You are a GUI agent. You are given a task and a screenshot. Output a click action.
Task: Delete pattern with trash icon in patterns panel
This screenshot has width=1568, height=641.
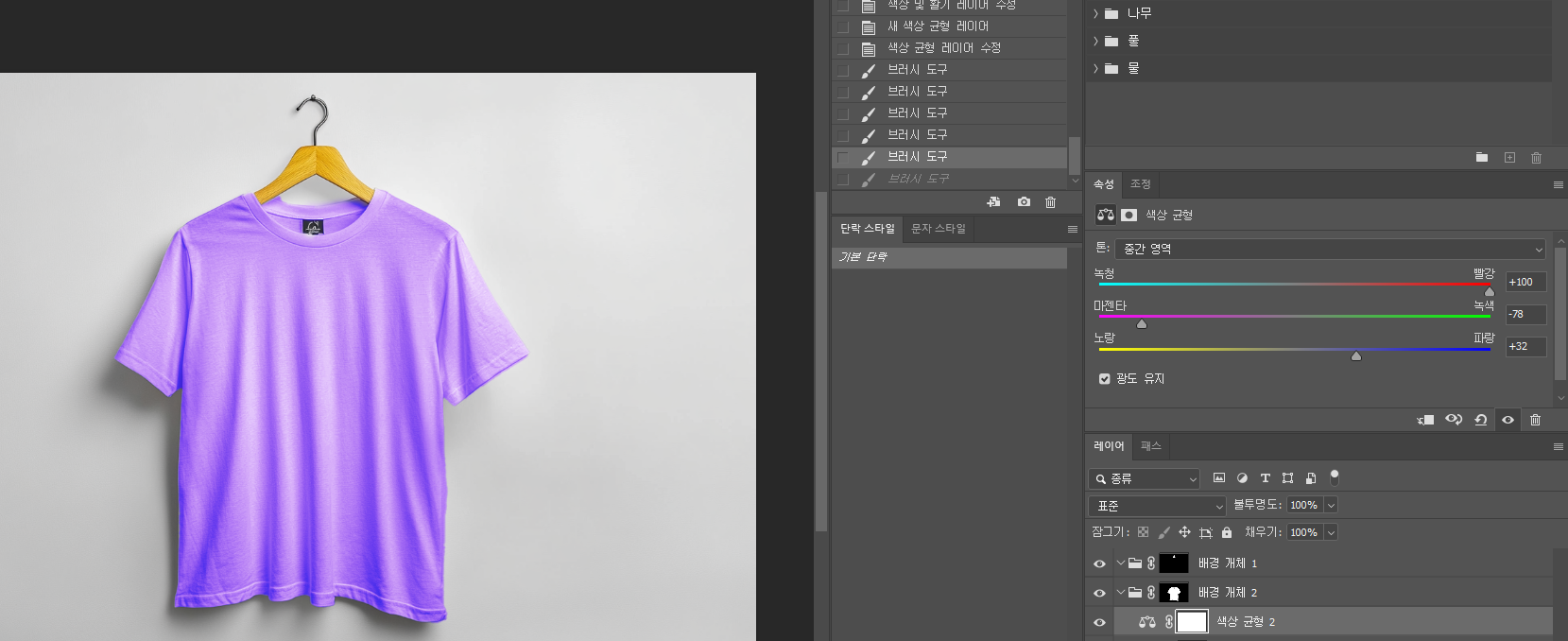[x=1536, y=157]
